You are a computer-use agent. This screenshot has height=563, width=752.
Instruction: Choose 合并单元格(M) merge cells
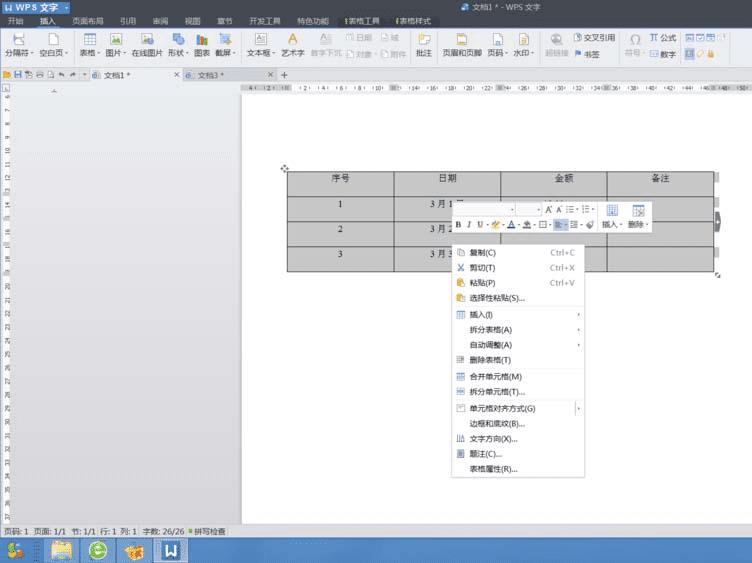point(518,376)
